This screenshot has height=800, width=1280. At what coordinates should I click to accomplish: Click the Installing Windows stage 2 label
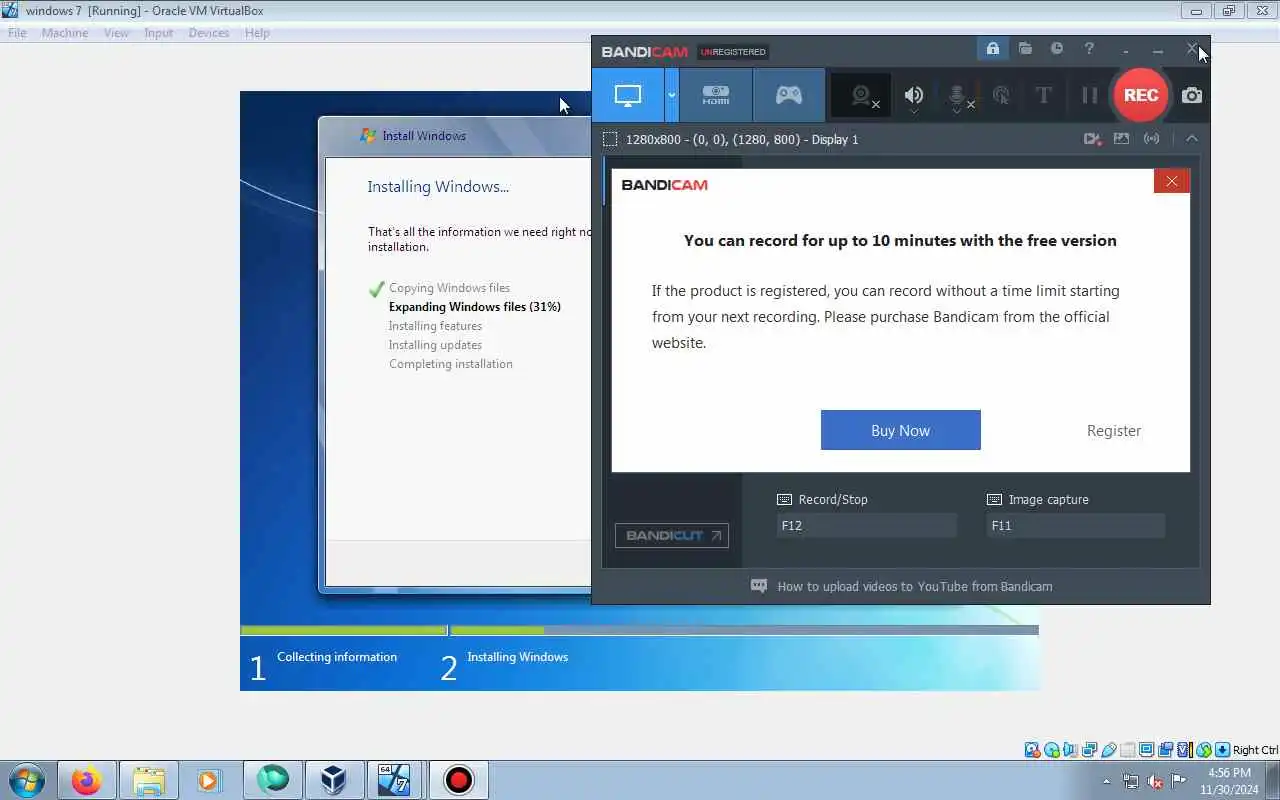[x=517, y=657]
